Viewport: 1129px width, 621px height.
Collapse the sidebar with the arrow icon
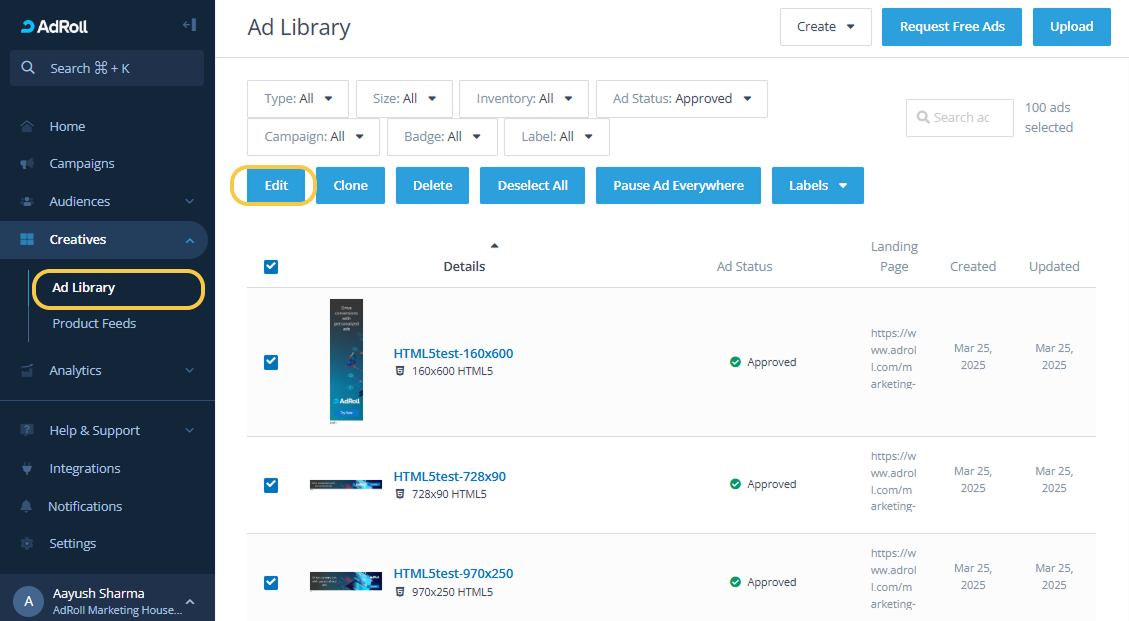tap(189, 25)
